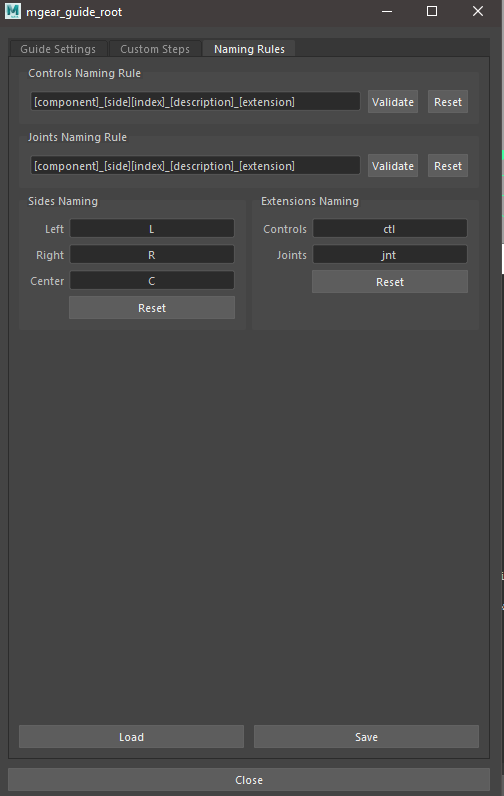504x796 pixels.
Task: Edit the Joints extension field
Action: point(390,255)
